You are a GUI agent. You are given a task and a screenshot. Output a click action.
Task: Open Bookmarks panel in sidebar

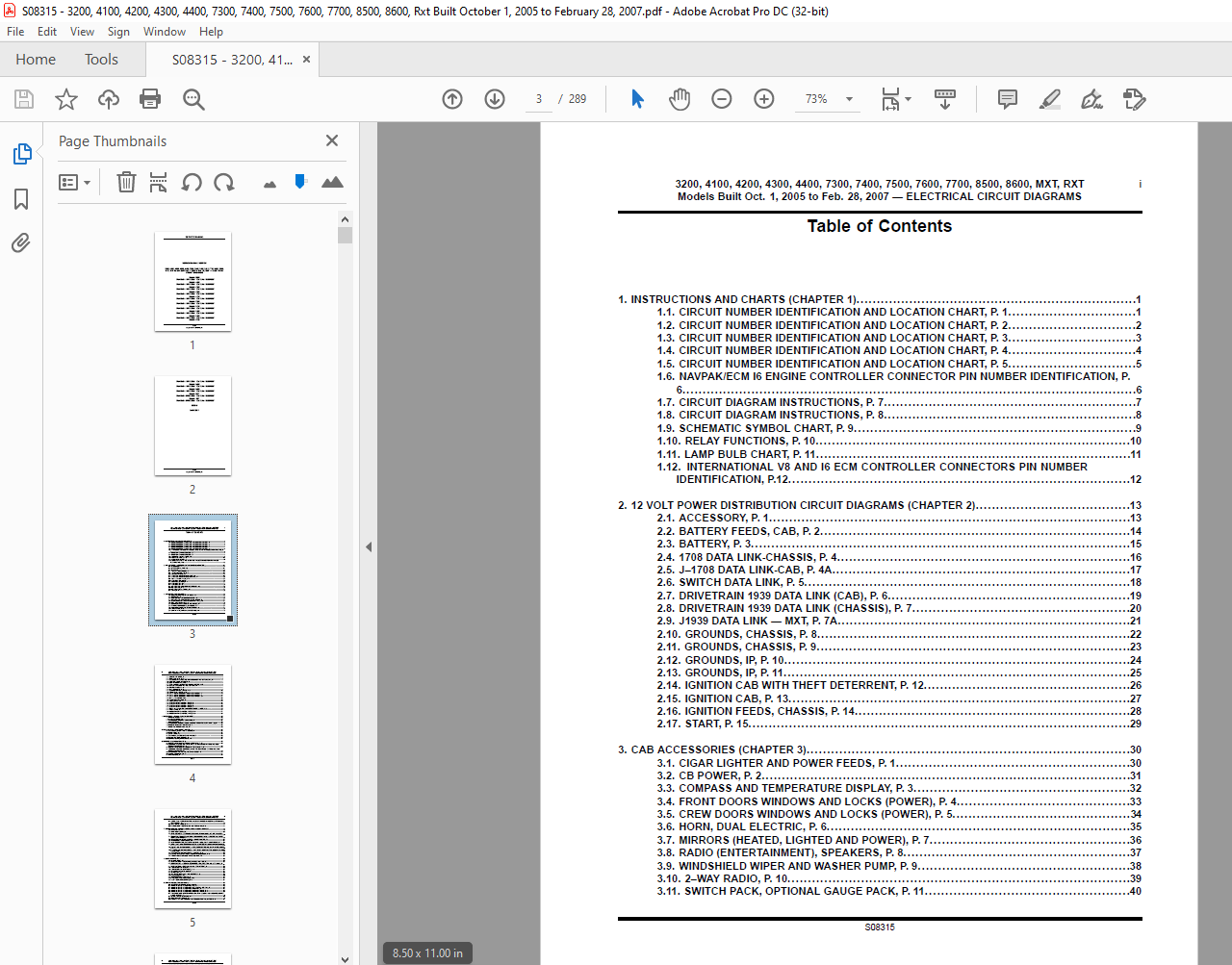click(x=21, y=199)
